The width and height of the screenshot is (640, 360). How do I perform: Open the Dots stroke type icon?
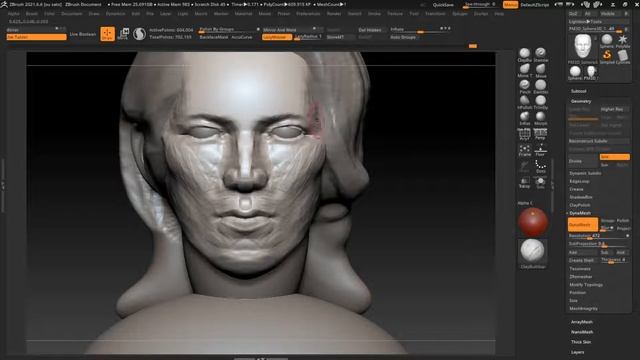(x=540, y=167)
